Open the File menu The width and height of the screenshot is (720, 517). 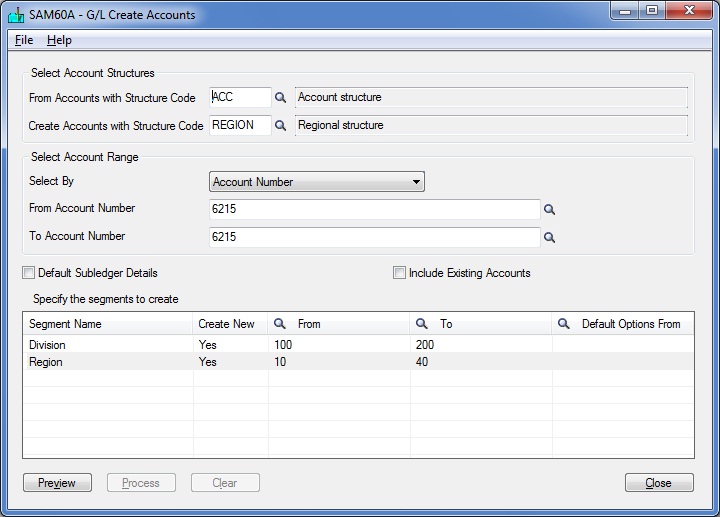[x=24, y=40]
